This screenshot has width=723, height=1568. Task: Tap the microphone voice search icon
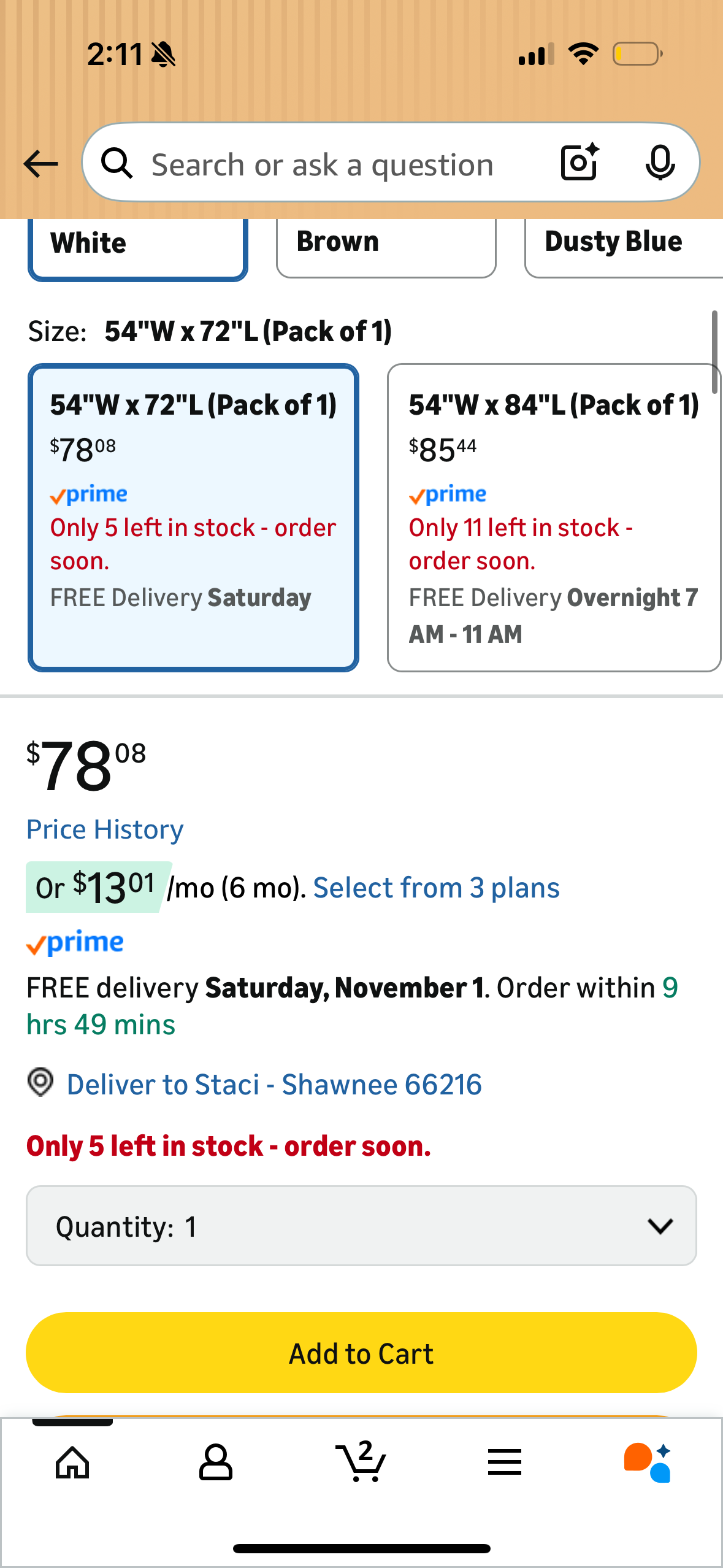pos(660,163)
